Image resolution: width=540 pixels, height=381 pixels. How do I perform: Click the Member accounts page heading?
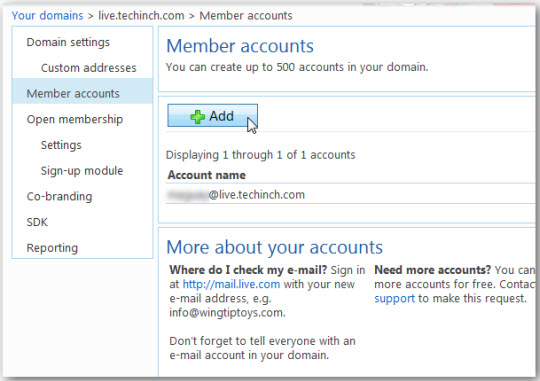tap(240, 46)
